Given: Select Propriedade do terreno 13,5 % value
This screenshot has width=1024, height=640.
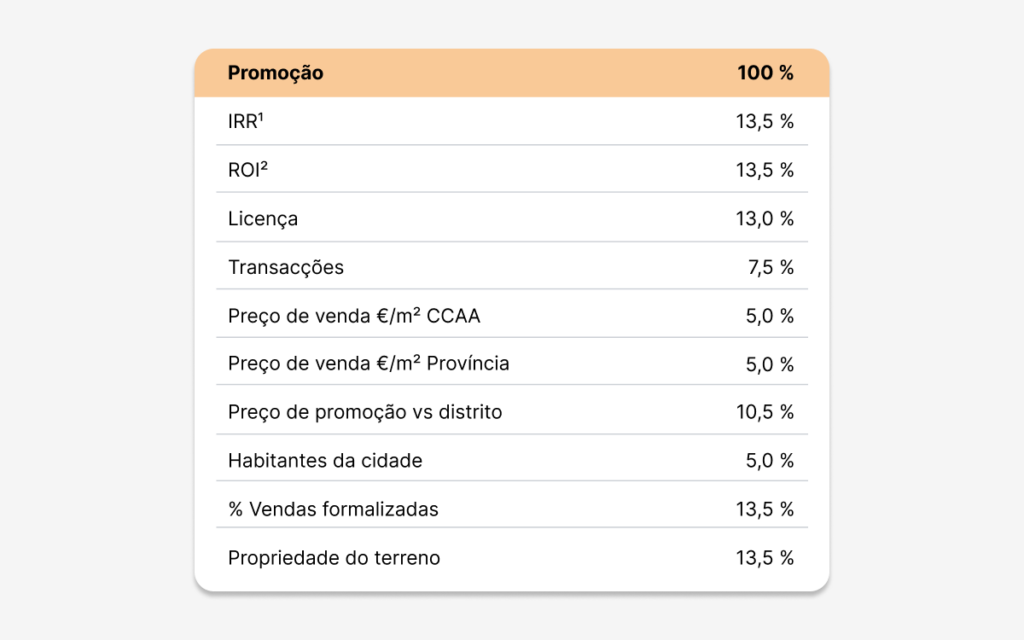Looking at the screenshot, I should [765, 558].
